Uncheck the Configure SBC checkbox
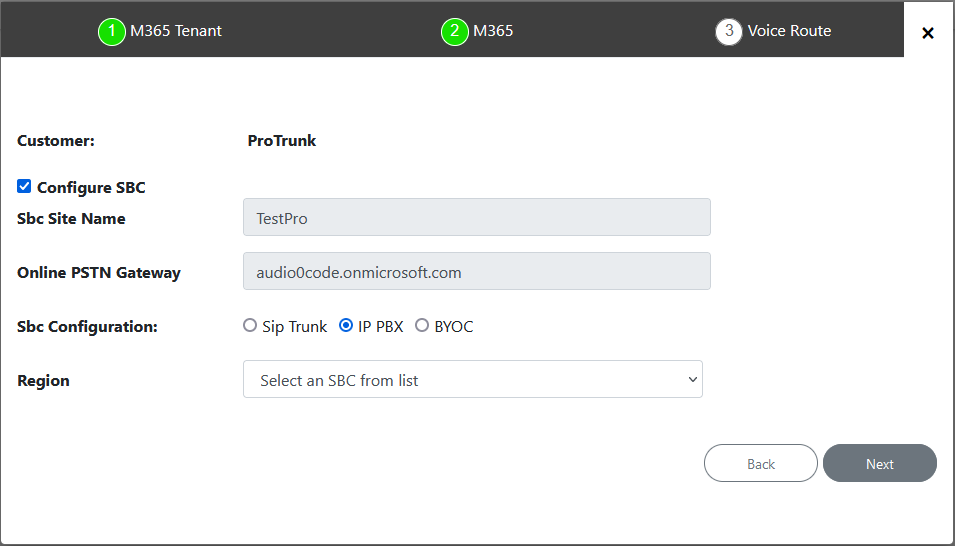The width and height of the screenshot is (955, 546). 24,186
